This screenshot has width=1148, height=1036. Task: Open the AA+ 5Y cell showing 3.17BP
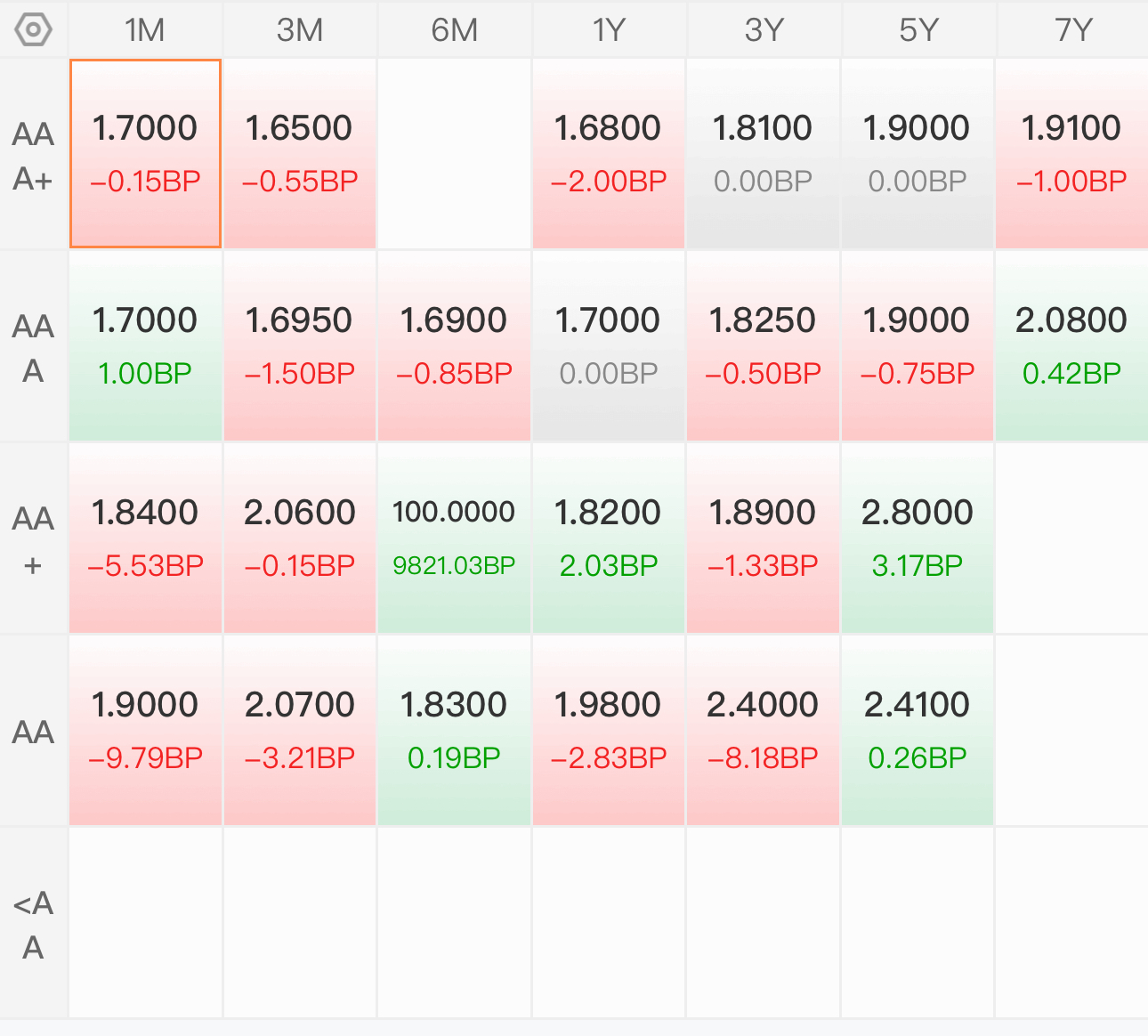(918, 538)
